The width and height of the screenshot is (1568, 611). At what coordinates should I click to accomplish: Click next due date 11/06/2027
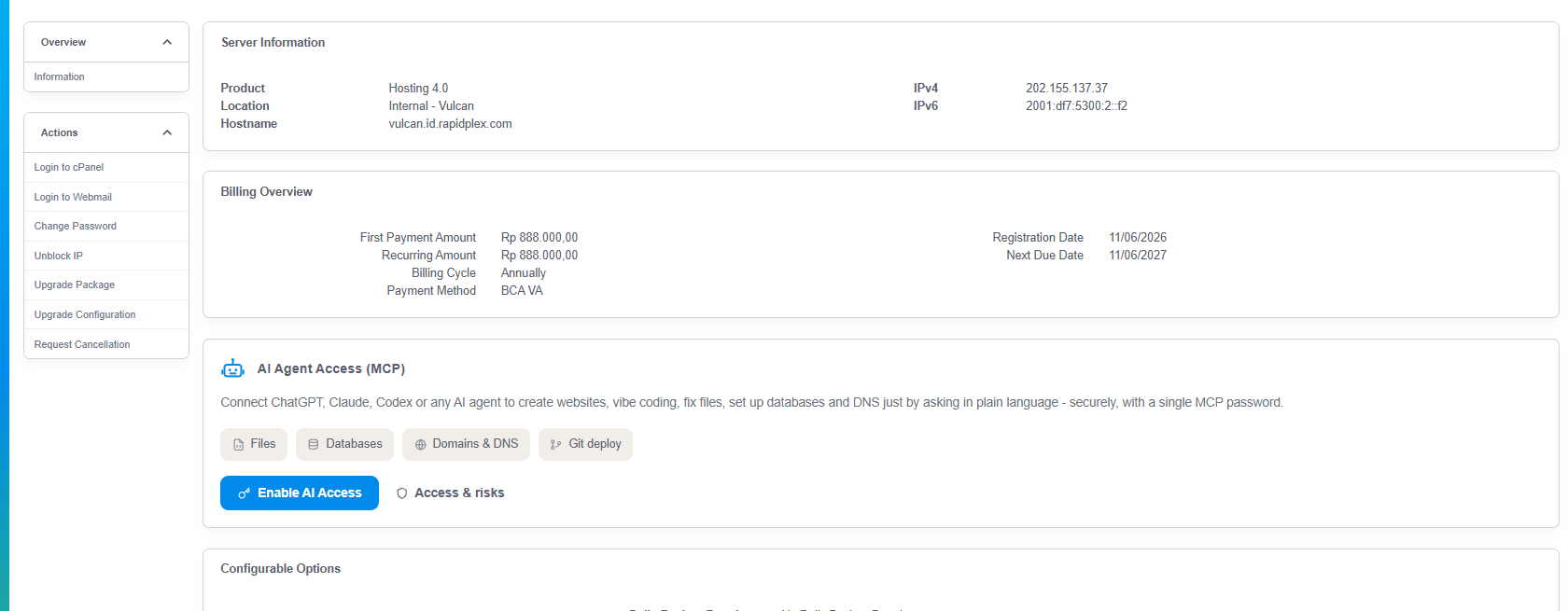1138,256
